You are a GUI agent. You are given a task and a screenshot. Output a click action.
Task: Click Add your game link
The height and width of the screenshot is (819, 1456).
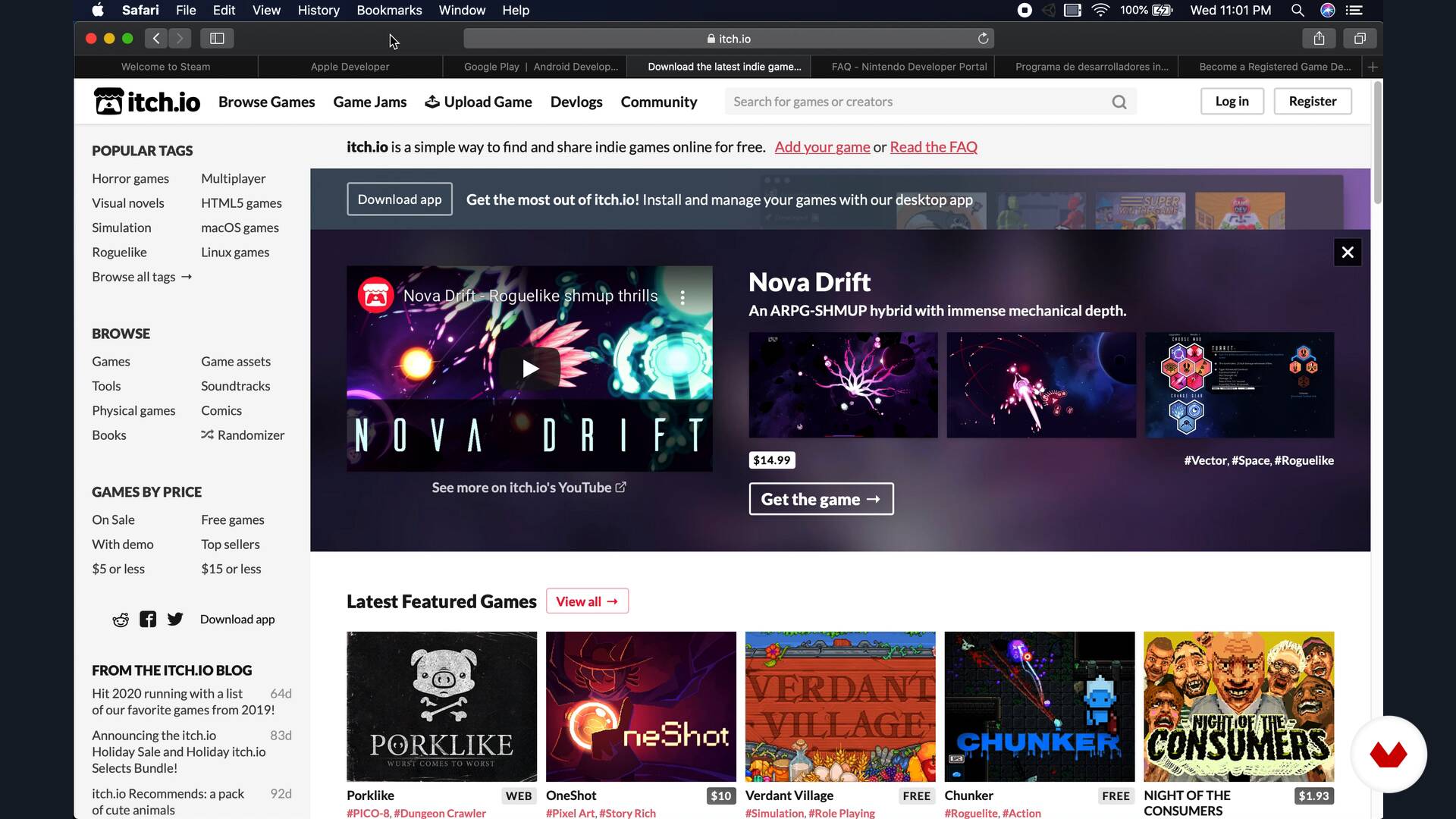822,147
